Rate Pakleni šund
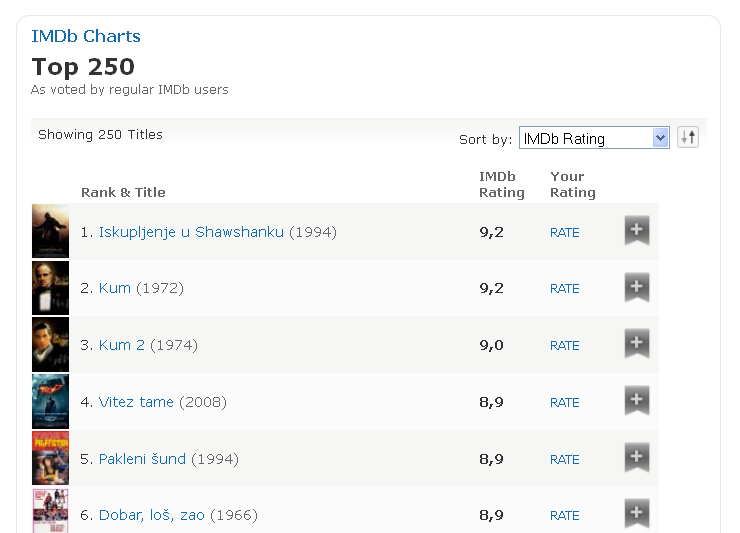The height and width of the screenshot is (533, 740). point(564,460)
